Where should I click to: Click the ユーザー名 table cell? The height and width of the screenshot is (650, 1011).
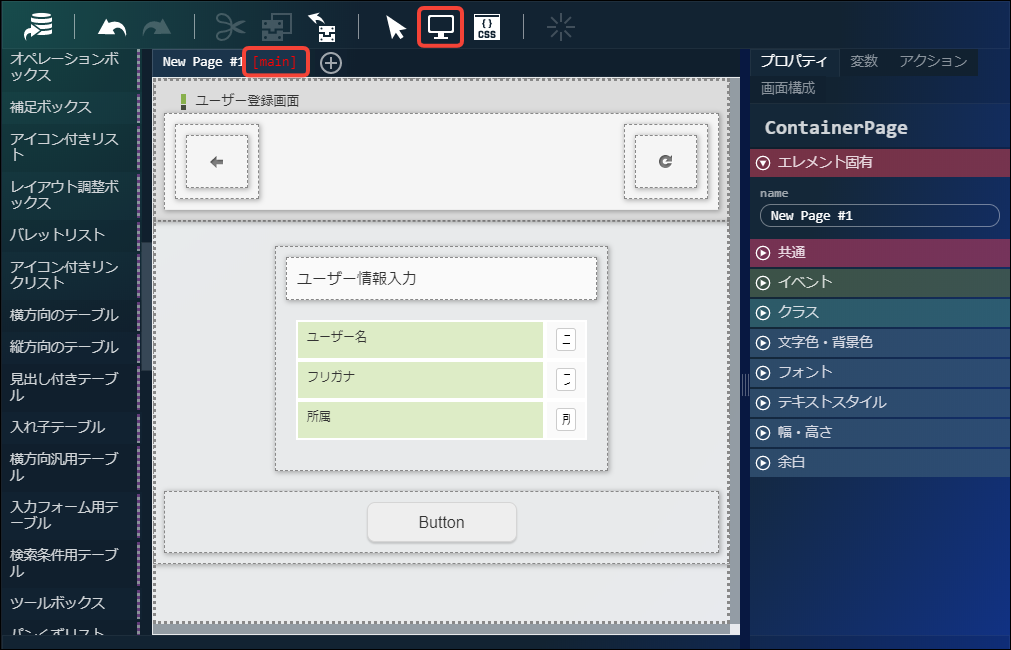420,339
